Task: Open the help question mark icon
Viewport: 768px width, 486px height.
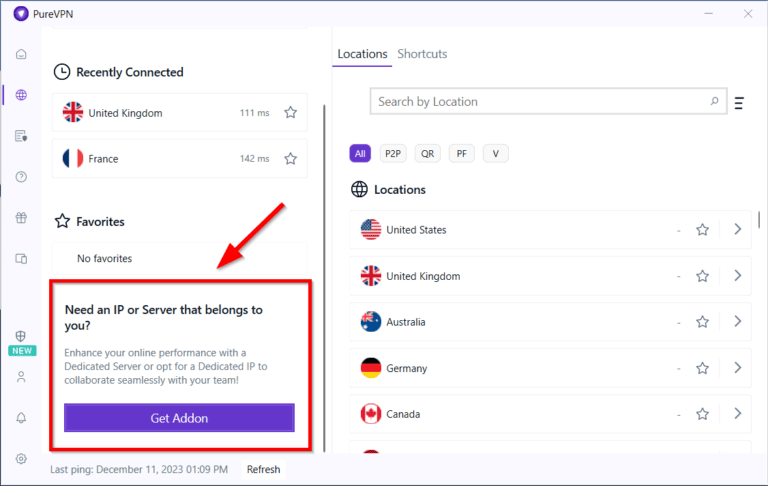Action: [21, 177]
